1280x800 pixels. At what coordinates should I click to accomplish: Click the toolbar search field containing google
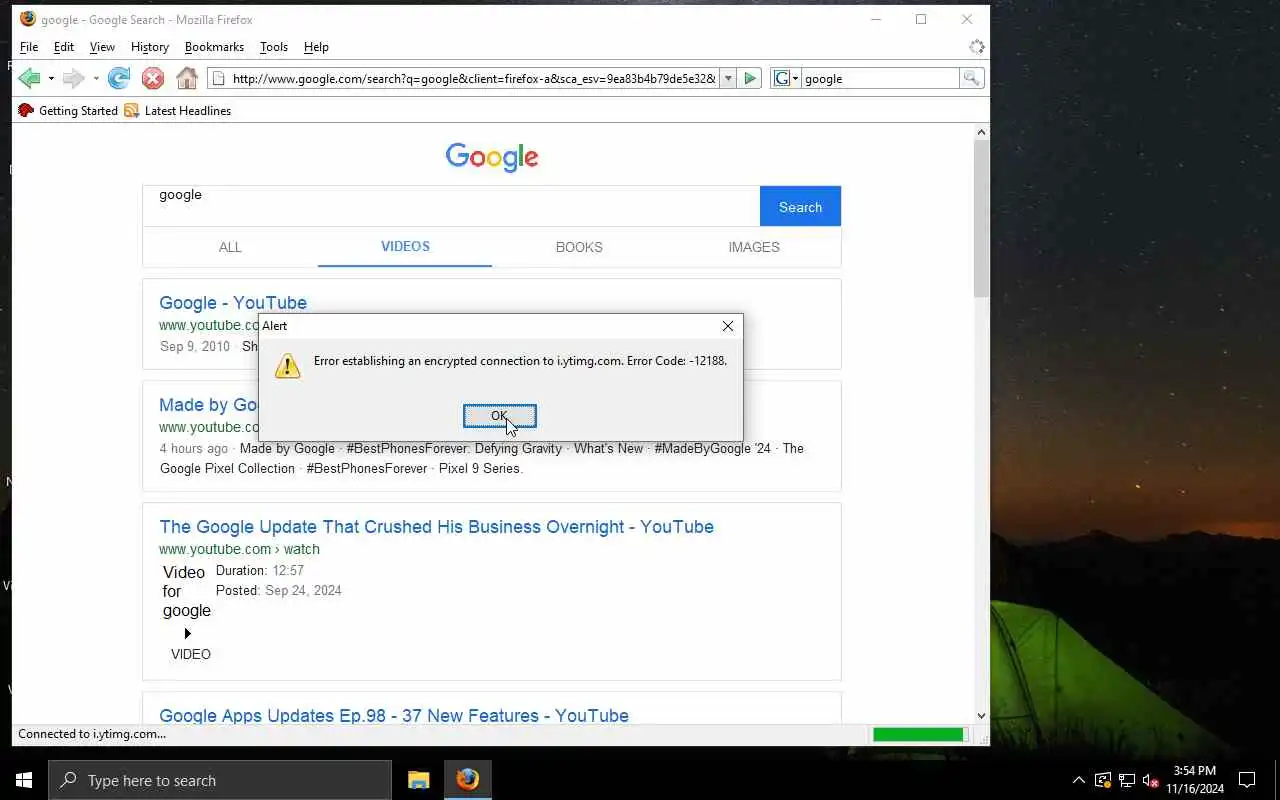[x=880, y=78]
